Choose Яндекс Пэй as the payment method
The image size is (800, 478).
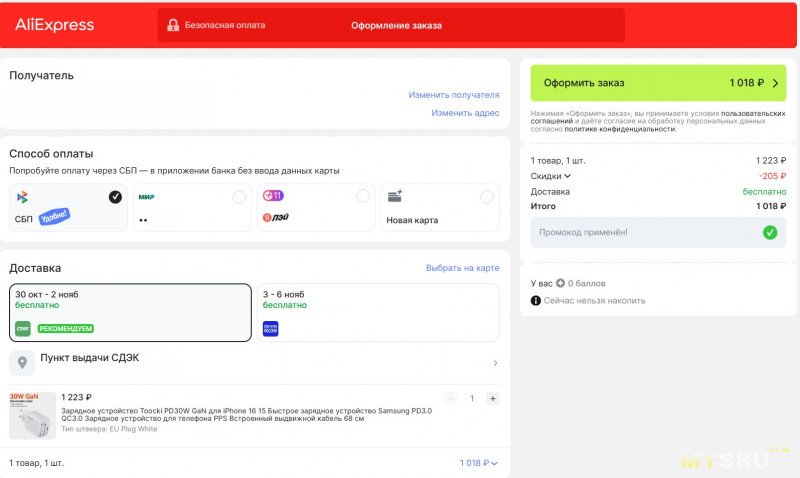pos(313,208)
